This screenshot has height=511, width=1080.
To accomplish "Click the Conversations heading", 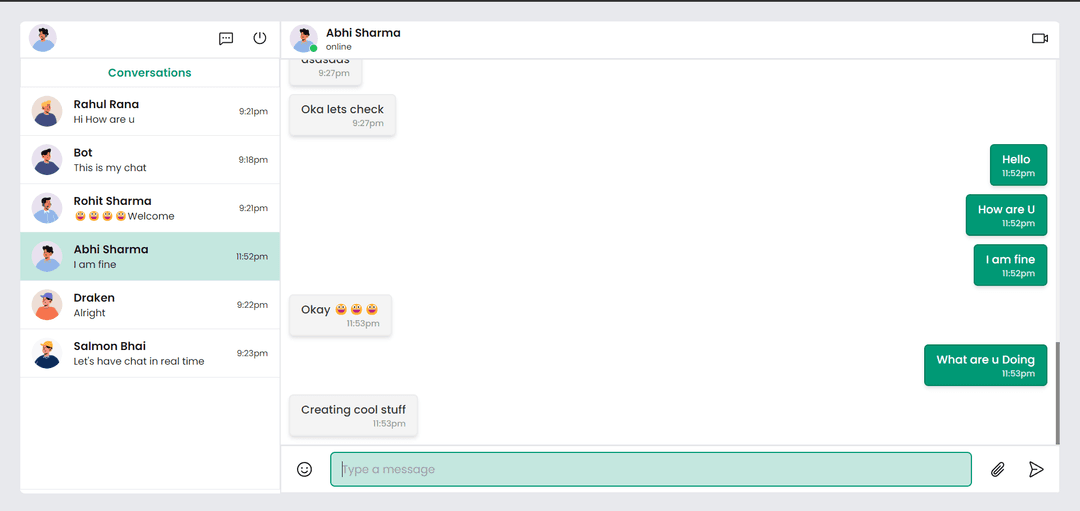I will point(150,73).
